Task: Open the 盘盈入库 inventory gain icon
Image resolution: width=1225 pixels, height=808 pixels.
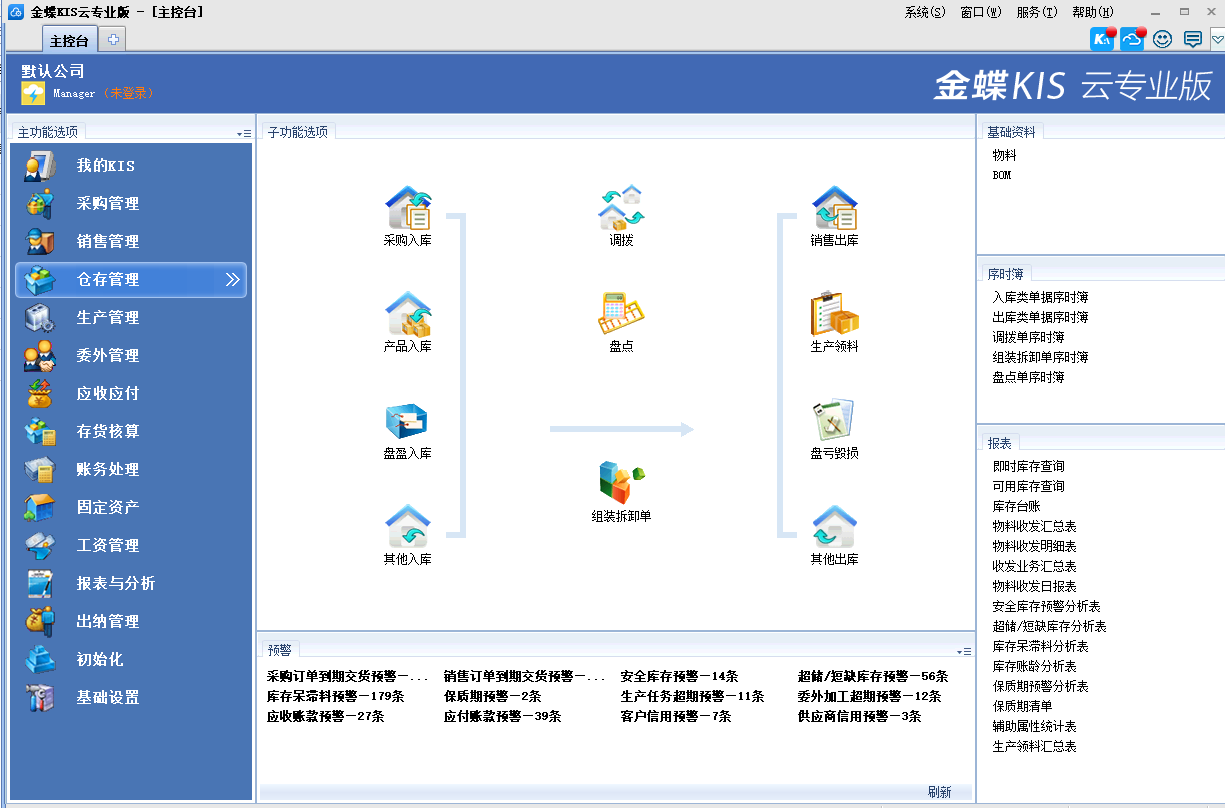Action: pos(408,422)
